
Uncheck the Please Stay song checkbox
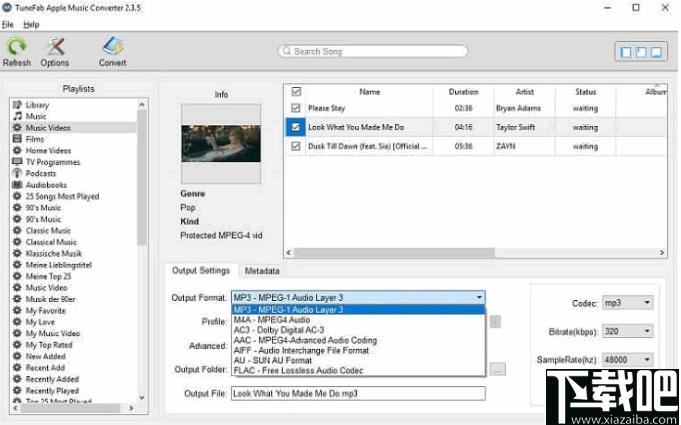coord(296,108)
